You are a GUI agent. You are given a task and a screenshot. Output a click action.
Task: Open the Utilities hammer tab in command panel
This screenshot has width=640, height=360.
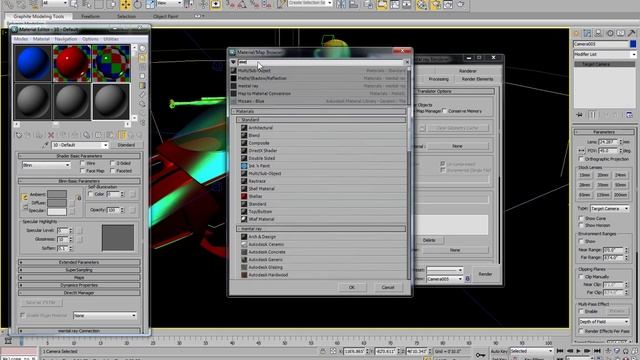632,33
